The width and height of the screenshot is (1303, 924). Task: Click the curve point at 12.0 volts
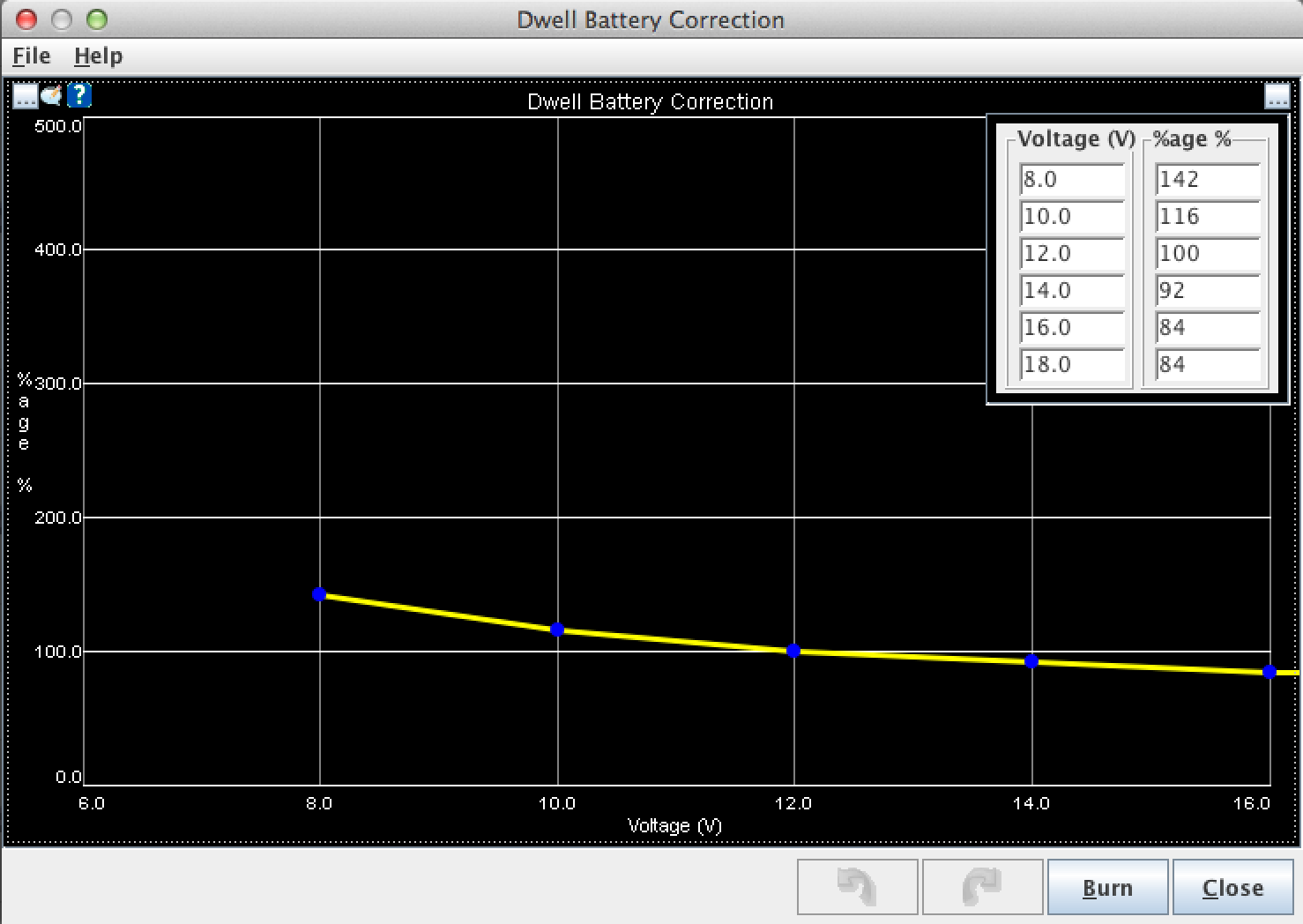click(x=793, y=651)
